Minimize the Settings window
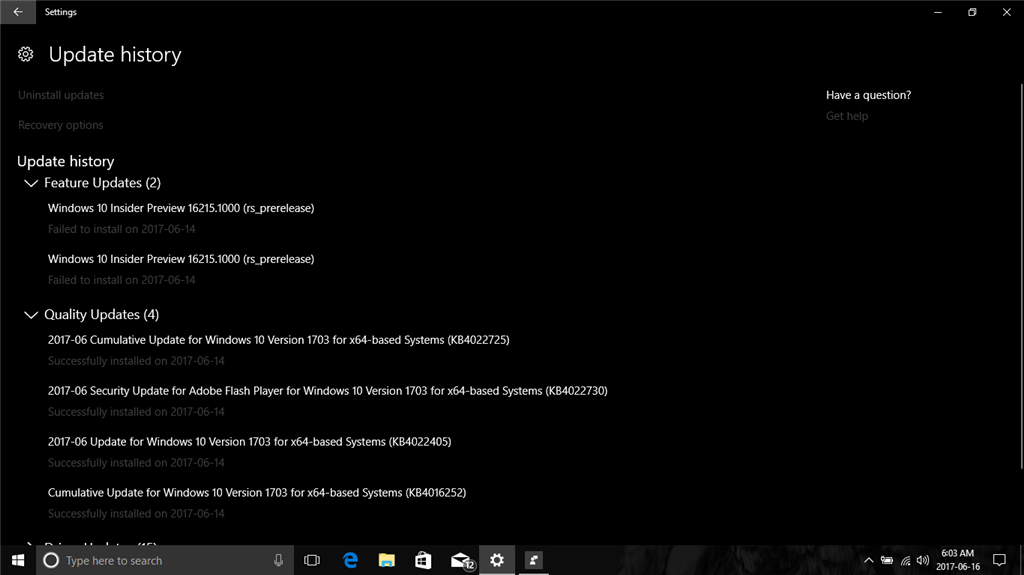 pyautogui.click(x=938, y=12)
